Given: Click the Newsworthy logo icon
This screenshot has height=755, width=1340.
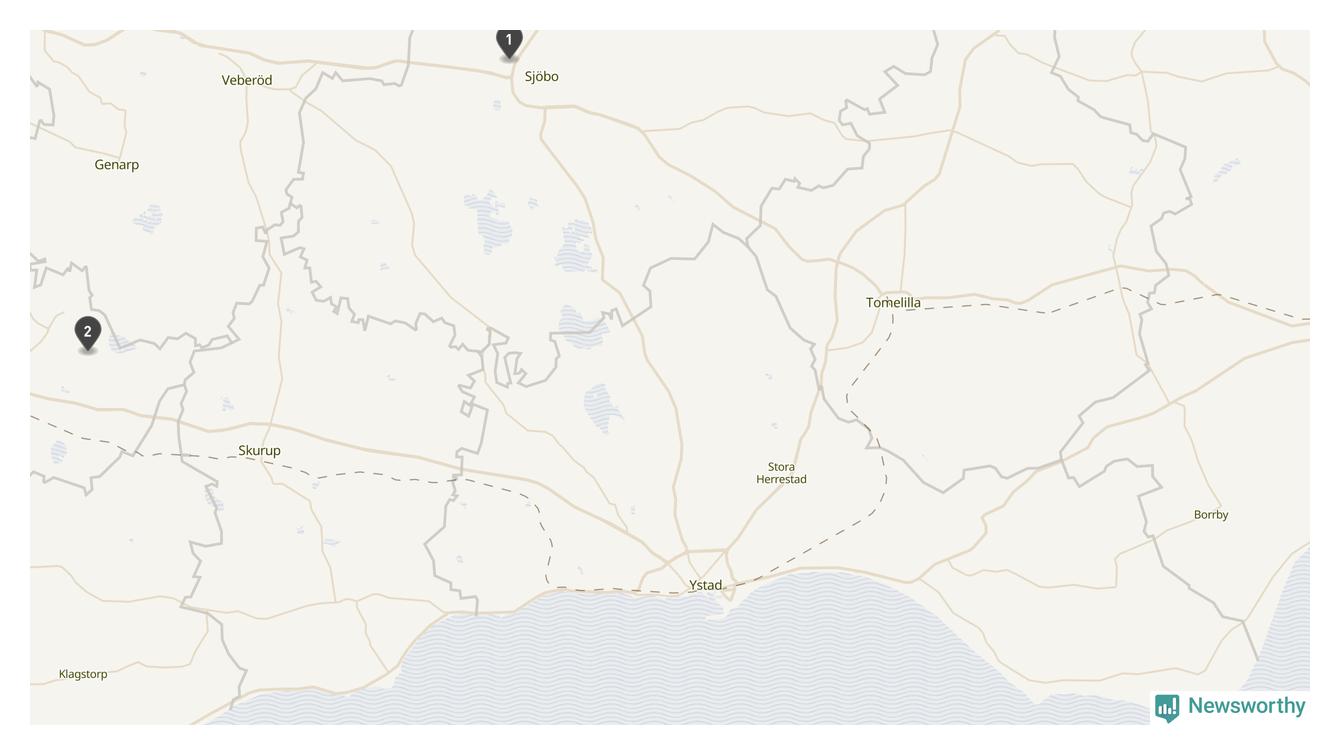Looking at the screenshot, I should click(1167, 708).
